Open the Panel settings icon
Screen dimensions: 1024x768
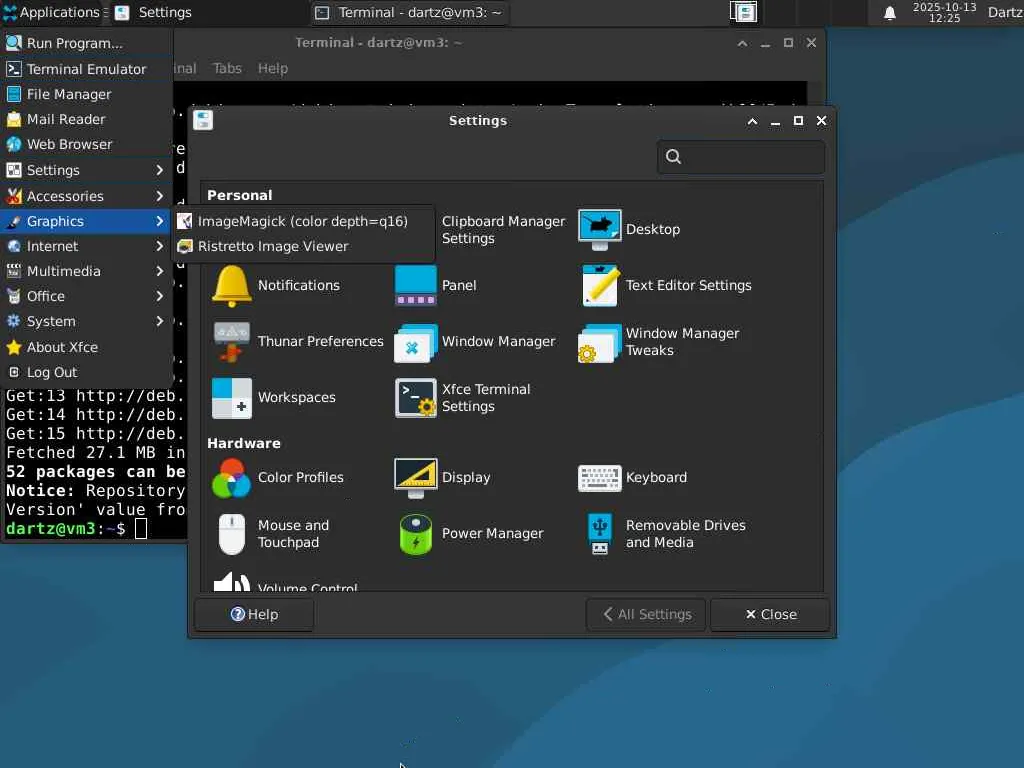pos(415,285)
